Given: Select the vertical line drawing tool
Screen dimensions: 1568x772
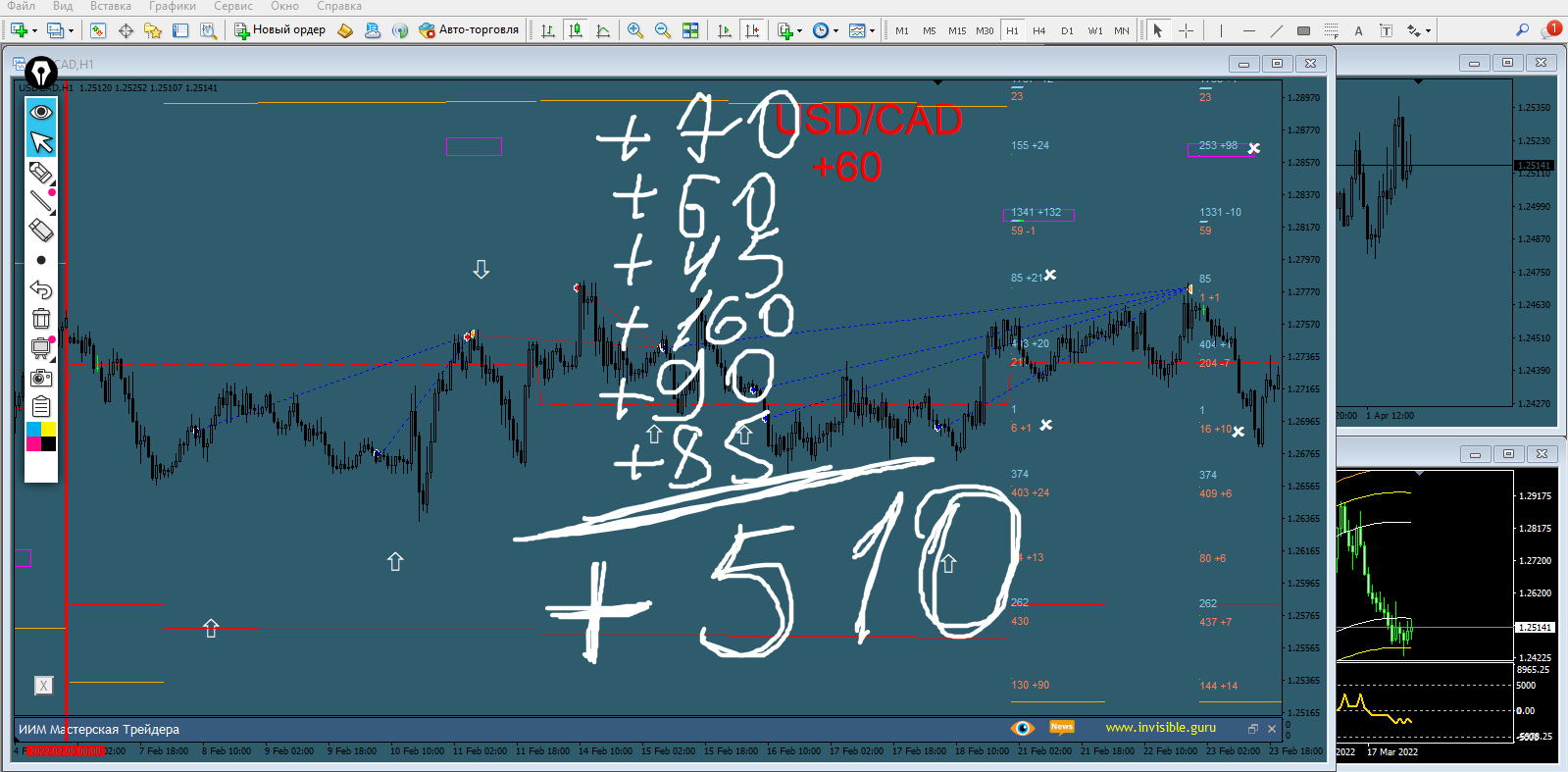Looking at the screenshot, I should pos(1221,30).
